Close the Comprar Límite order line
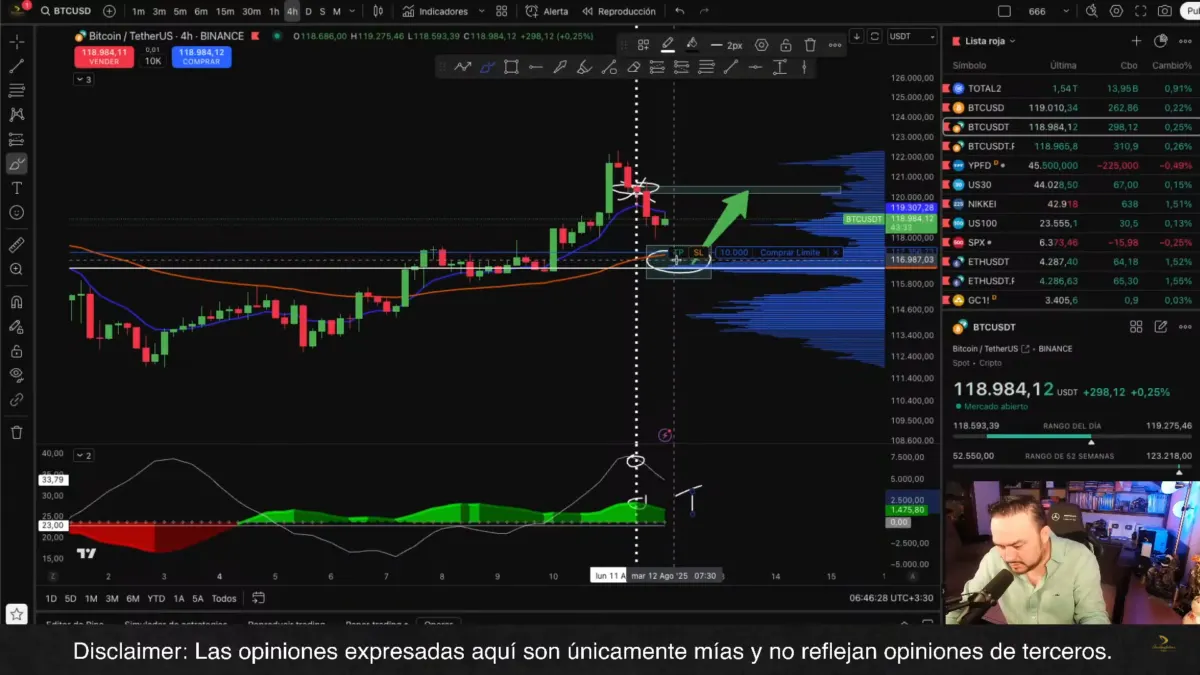This screenshot has height=675, width=1200. tap(836, 252)
